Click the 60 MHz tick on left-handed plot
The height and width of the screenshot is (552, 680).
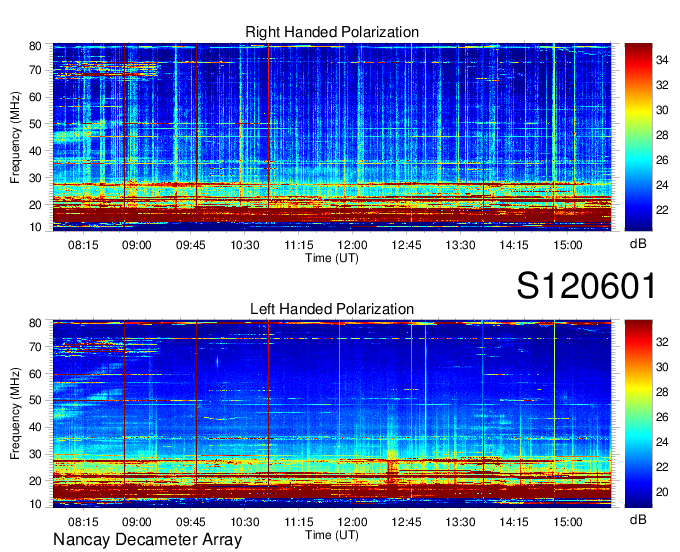click(x=35, y=374)
